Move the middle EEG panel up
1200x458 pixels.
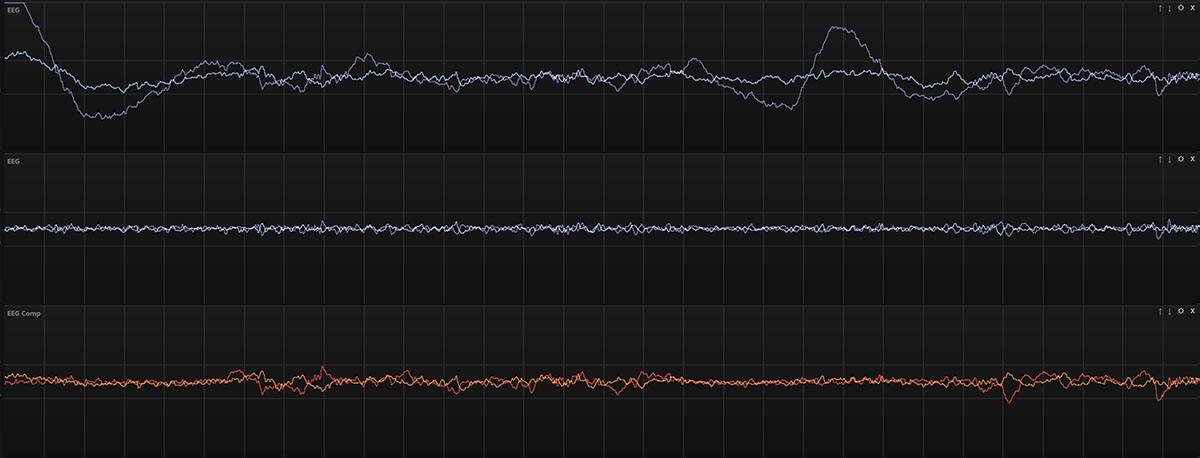click(x=1160, y=159)
